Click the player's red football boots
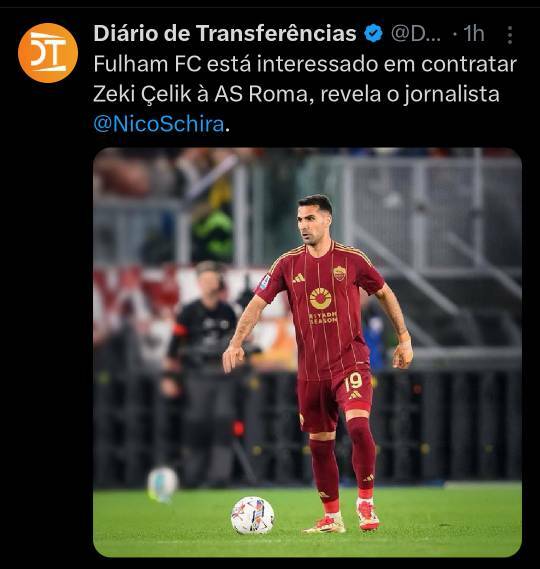 pyautogui.click(x=343, y=518)
